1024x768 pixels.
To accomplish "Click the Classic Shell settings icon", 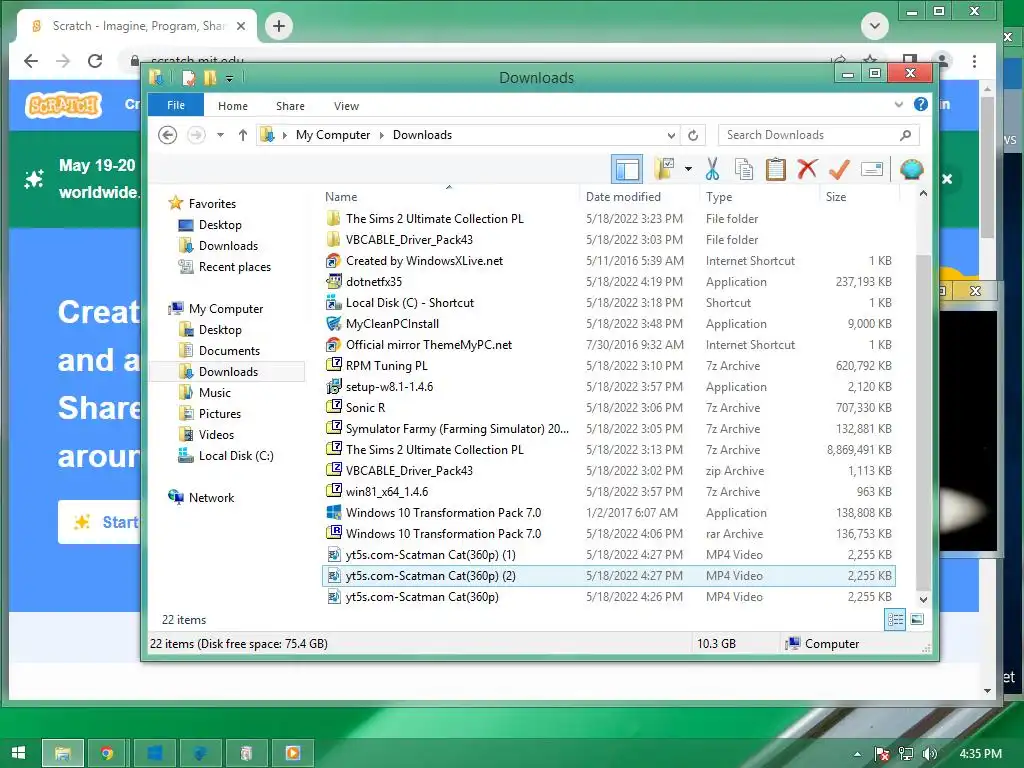I will (911, 169).
